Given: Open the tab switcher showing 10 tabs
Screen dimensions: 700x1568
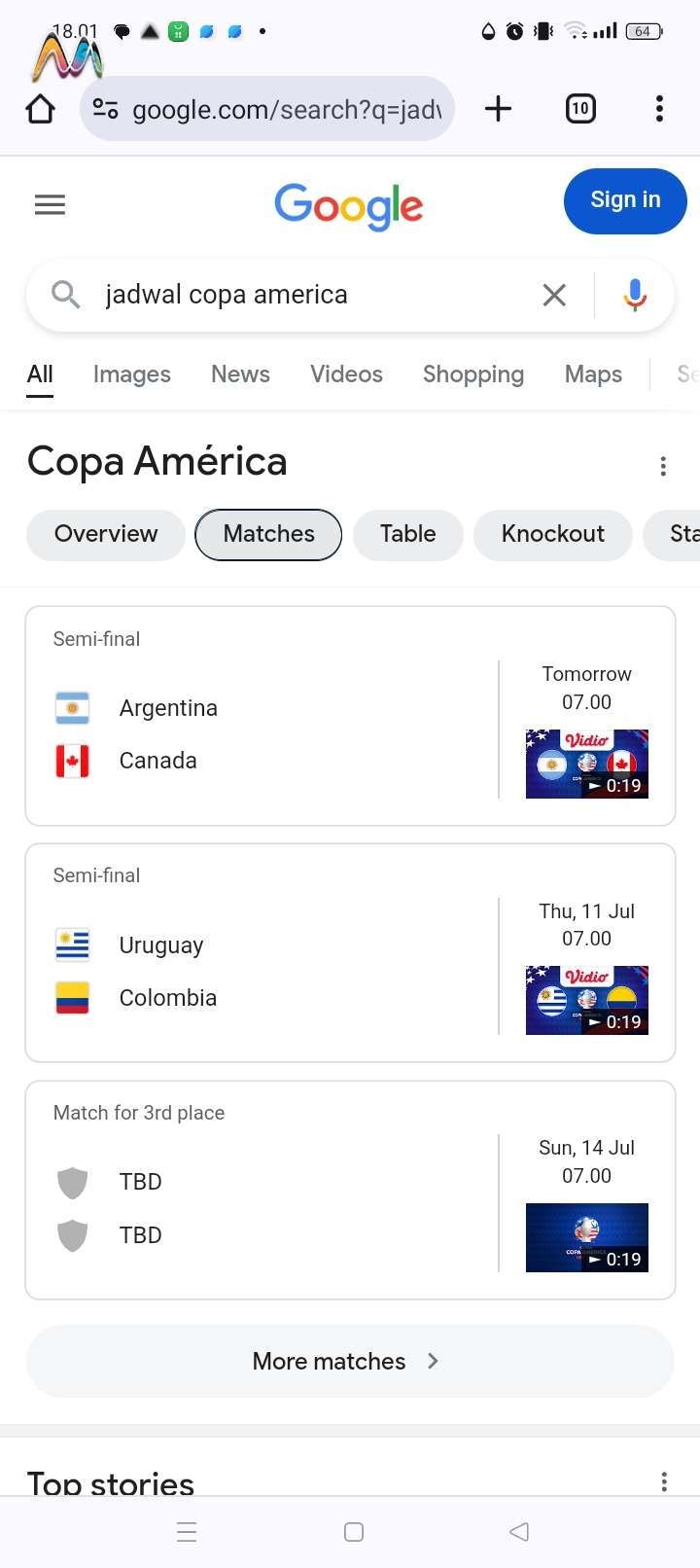Looking at the screenshot, I should [580, 108].
